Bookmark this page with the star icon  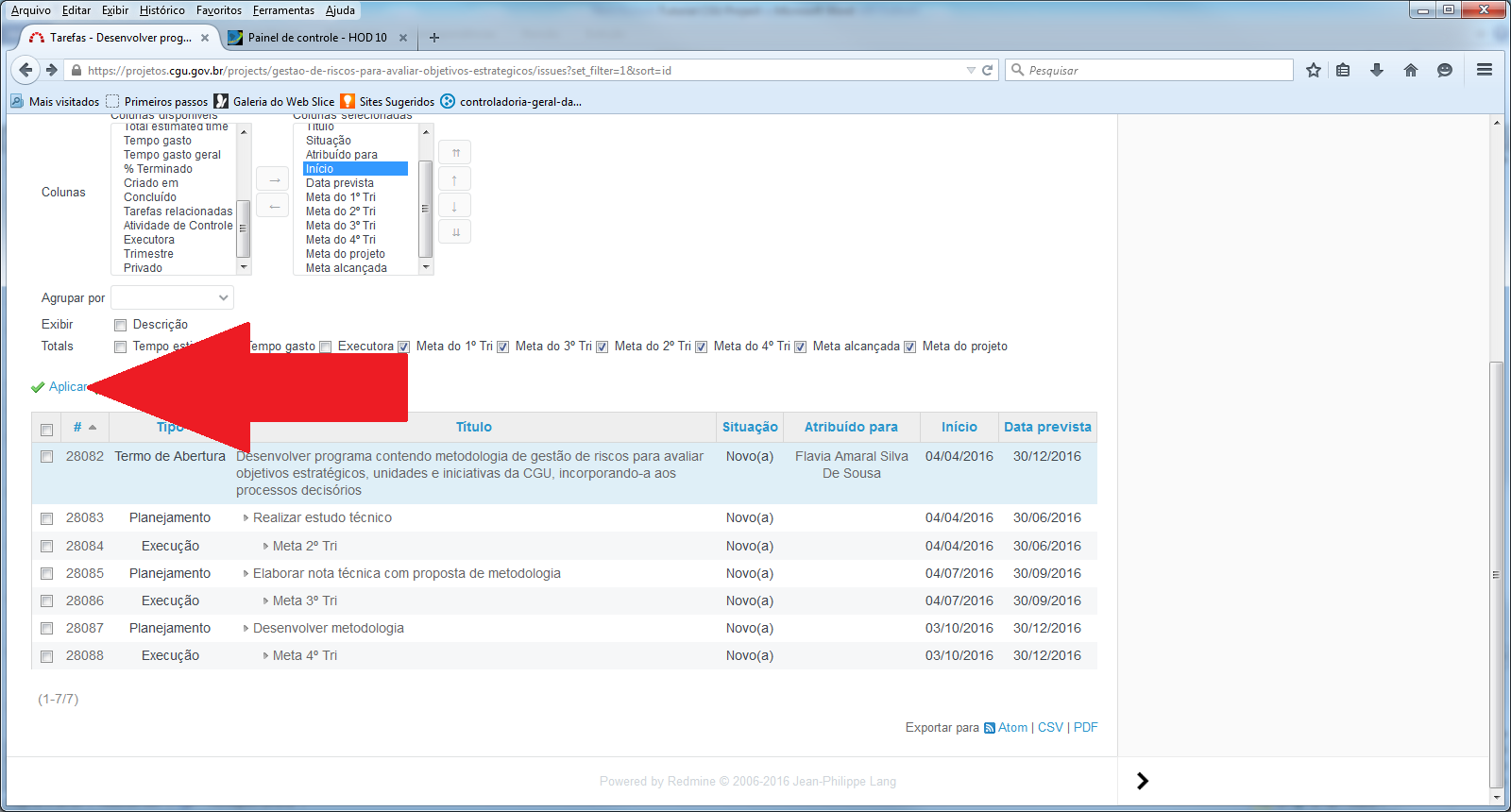coord(1313,70)
